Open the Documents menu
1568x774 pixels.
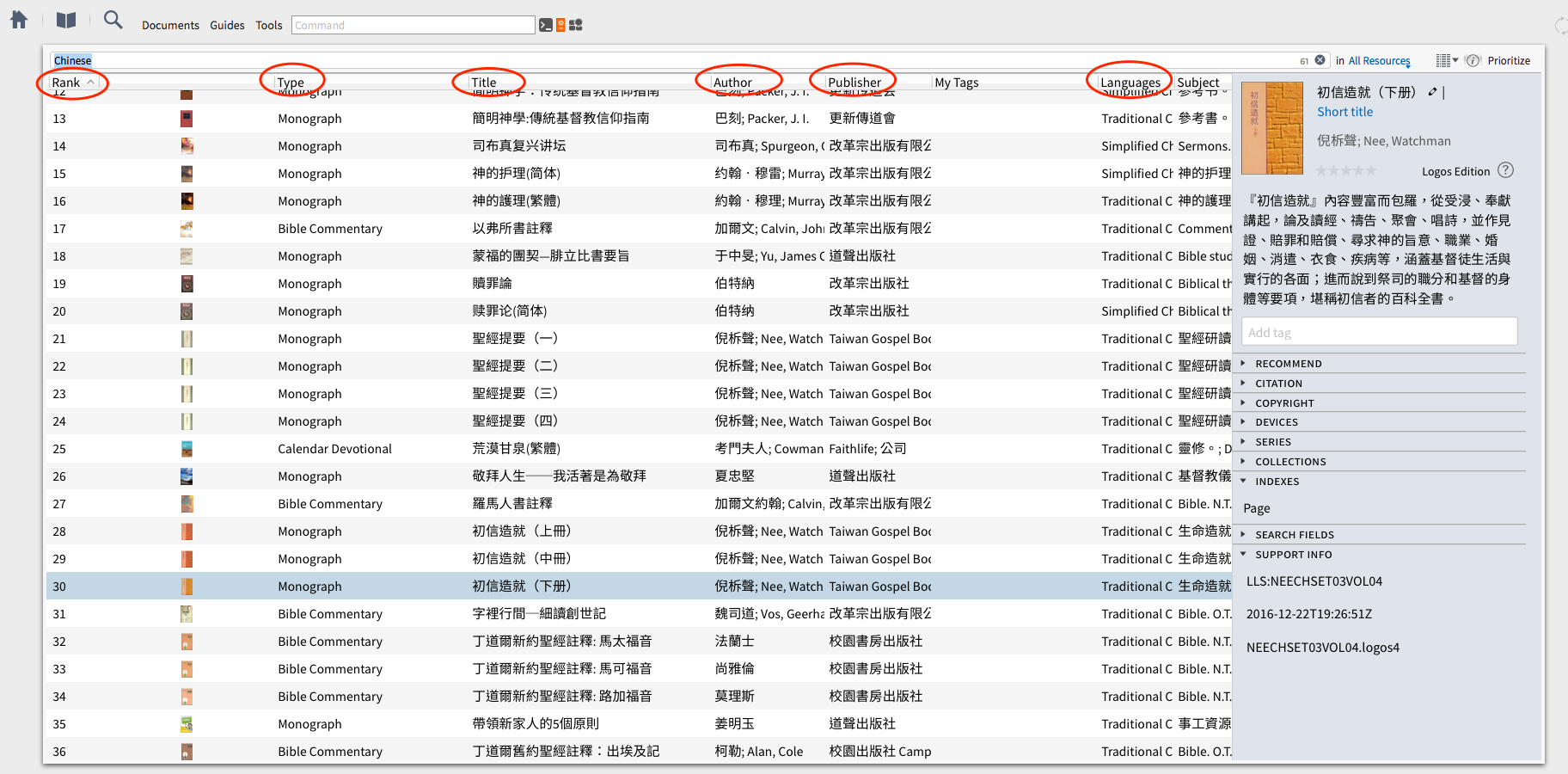tap(170, 25)
